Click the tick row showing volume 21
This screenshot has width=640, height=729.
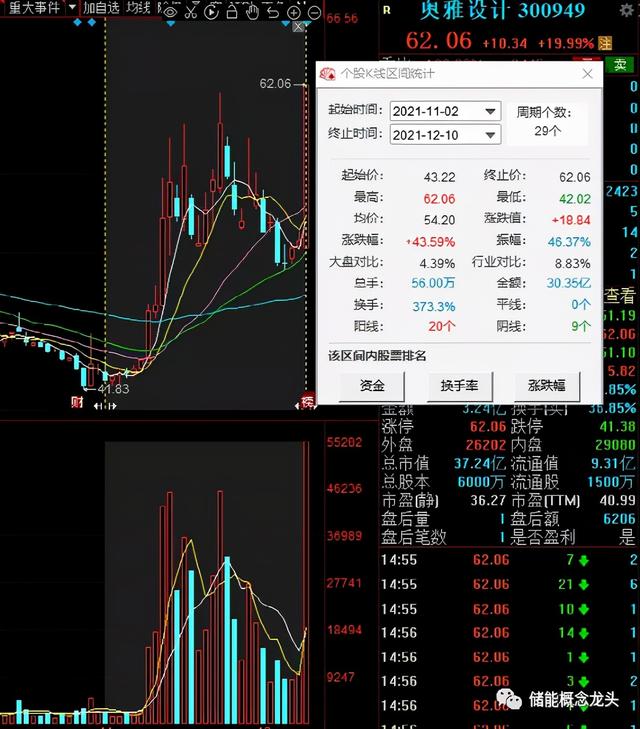[x=509, y=584]
